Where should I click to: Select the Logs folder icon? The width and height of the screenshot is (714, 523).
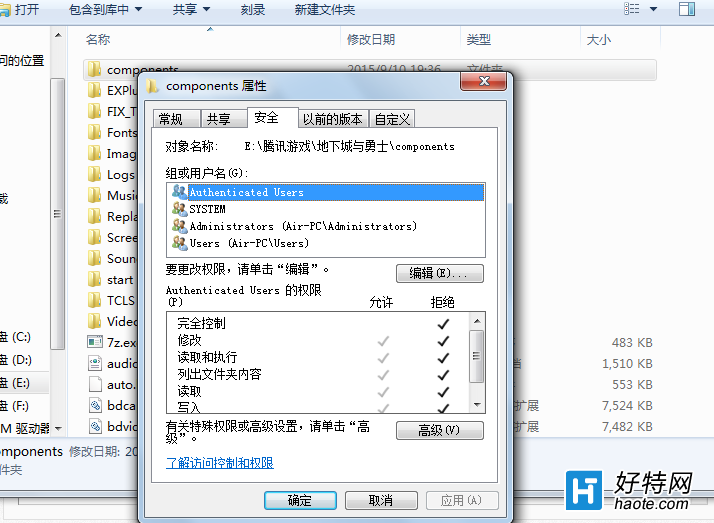pos(95,174)
